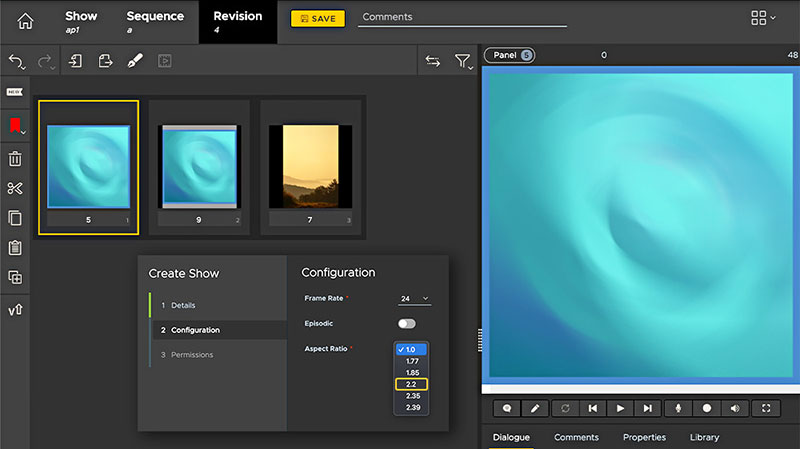Select sunset panel thumbnail 7

point(310,167)
